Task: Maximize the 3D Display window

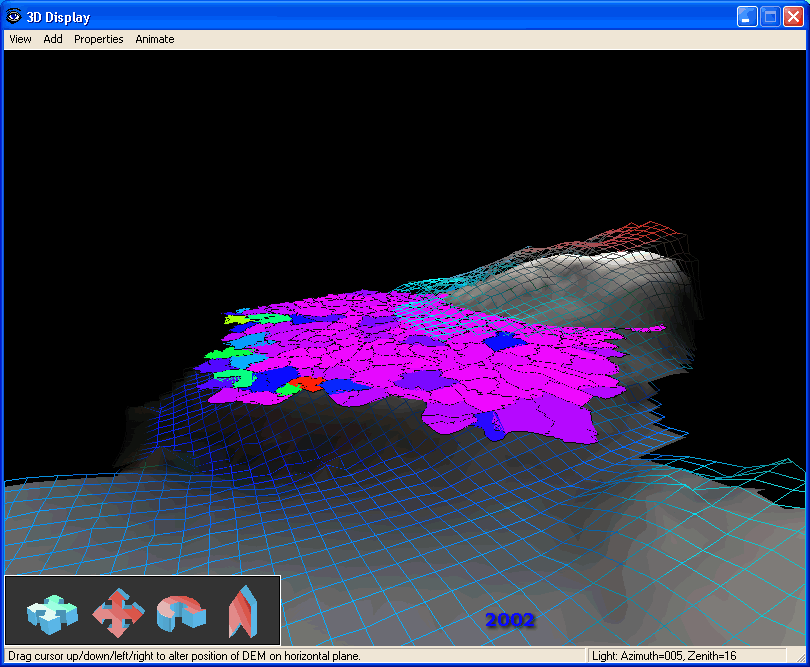Action: click(x=770, y=17)
